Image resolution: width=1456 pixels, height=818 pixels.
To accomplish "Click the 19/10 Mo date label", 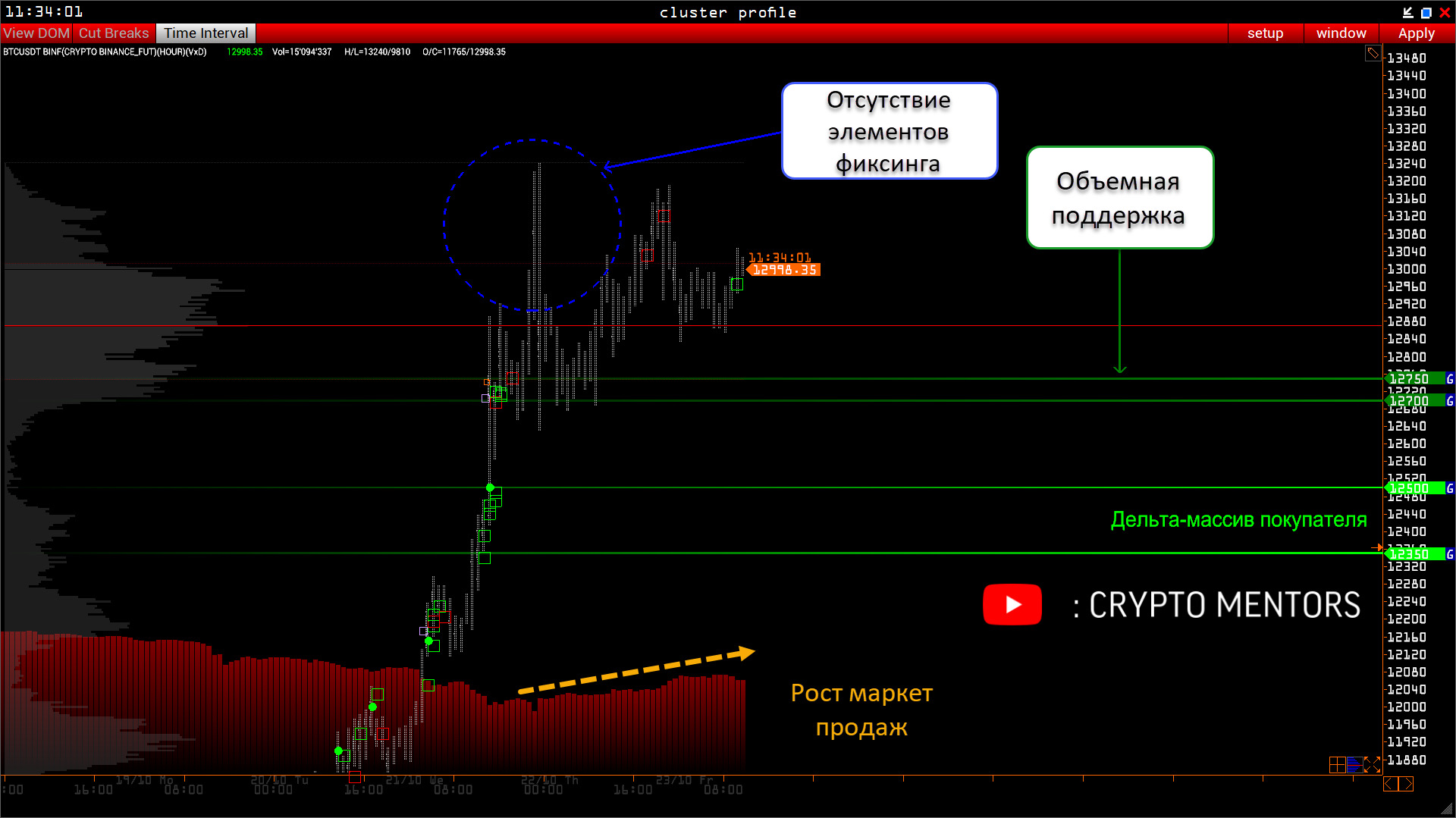I will pyautogui.click(x=144, y=780).
